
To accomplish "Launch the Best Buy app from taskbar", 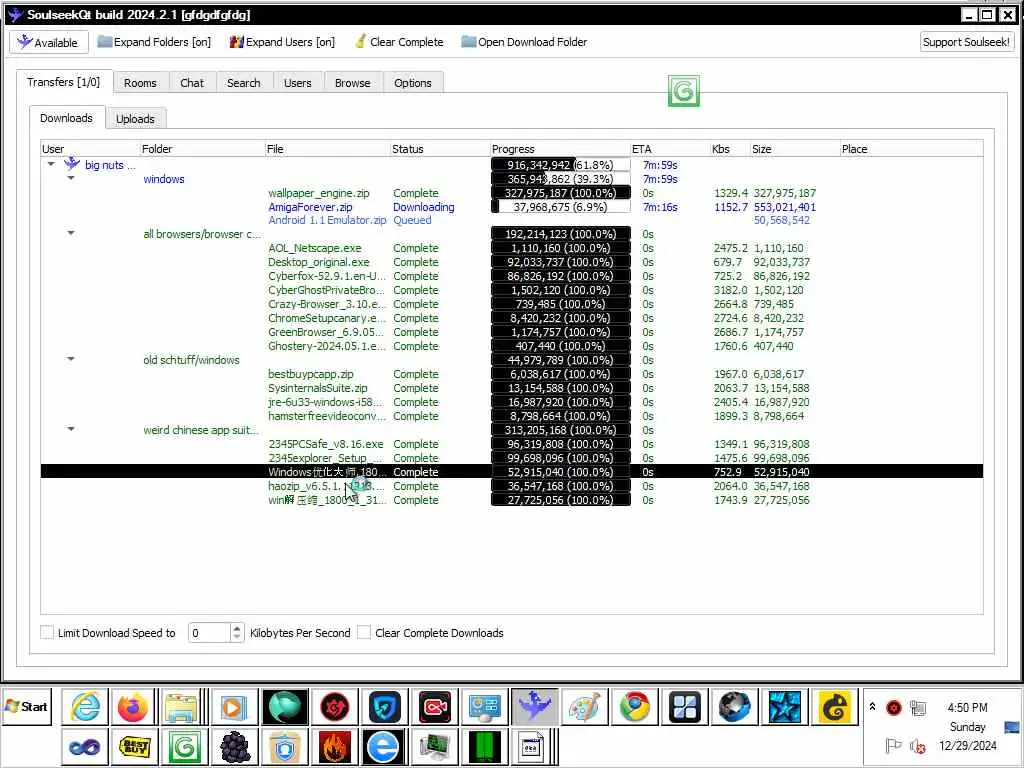I will [135, 746].
